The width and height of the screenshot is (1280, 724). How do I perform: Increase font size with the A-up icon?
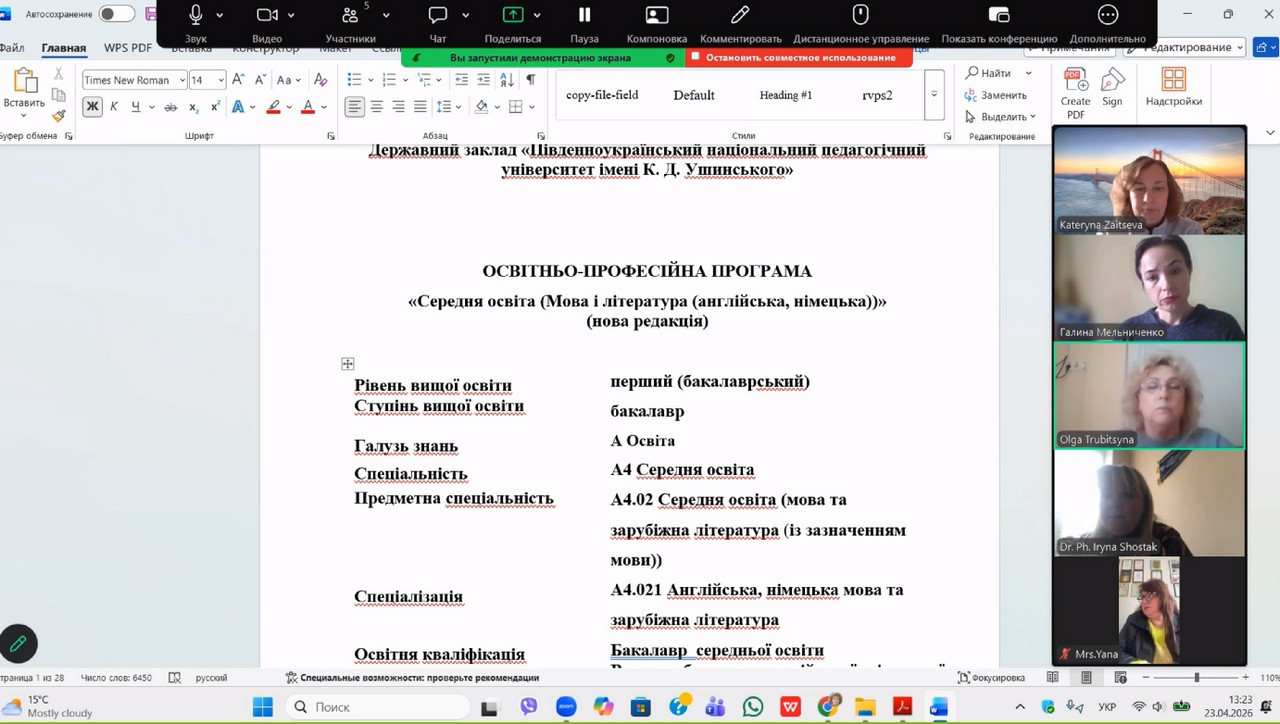point(238,80)
